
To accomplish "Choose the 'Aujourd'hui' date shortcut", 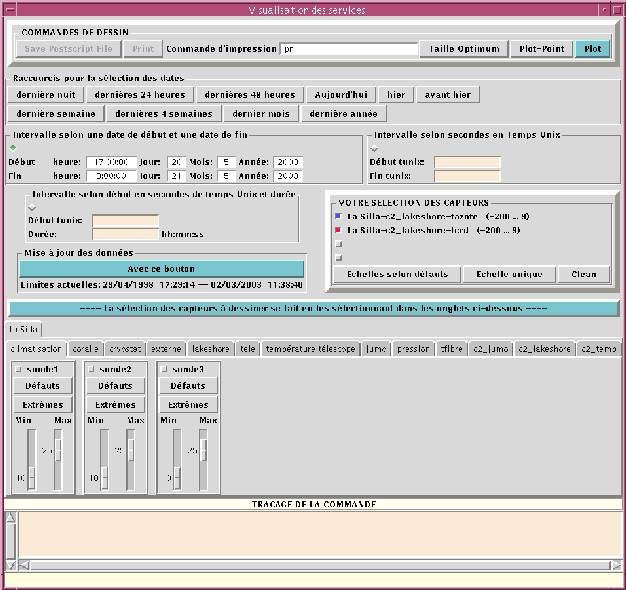I will coord(341,95).
